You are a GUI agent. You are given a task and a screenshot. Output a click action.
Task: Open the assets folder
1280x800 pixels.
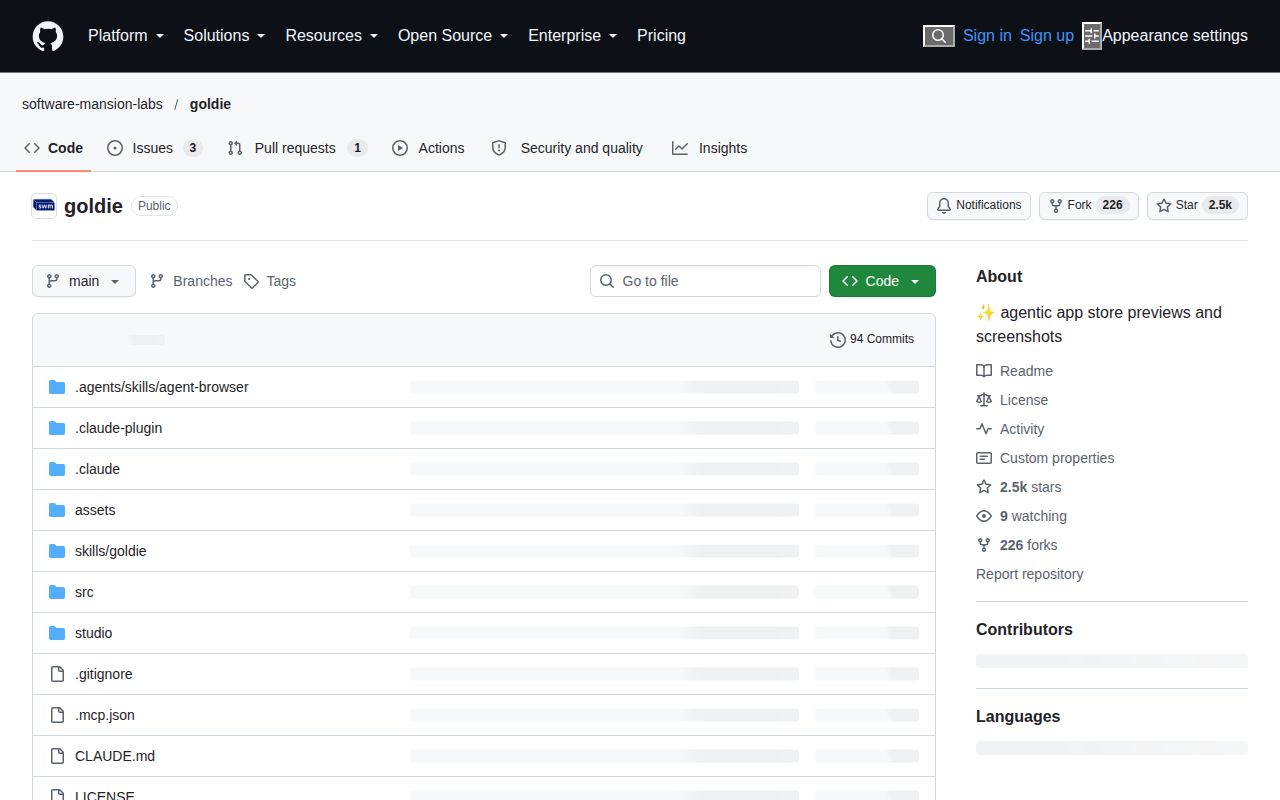[x=95, y=510]
